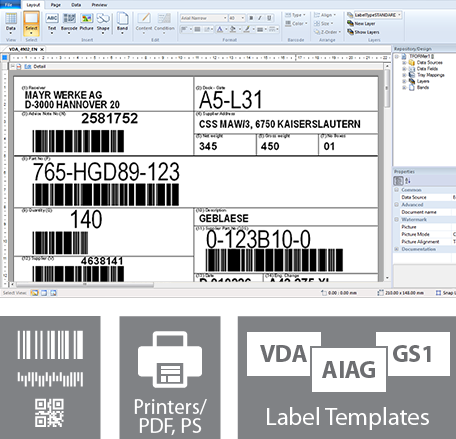Toggle bold formatting
Viewport: 456px width, 439px height.
click(251, 18)
